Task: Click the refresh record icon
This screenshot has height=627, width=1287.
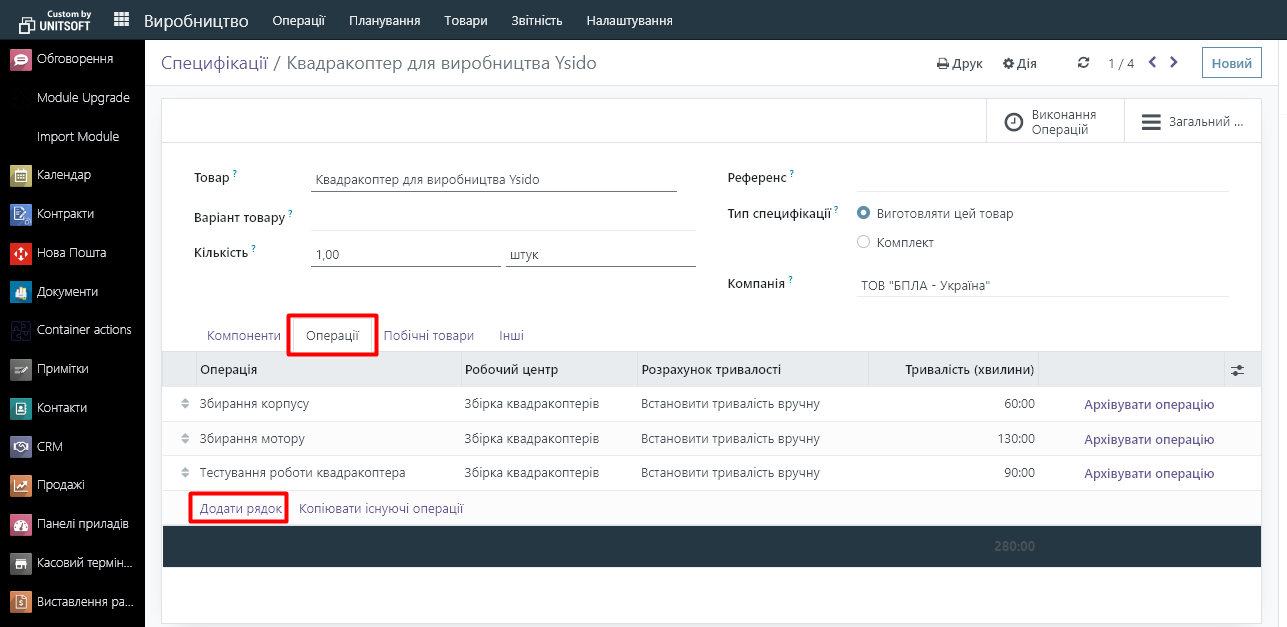Action: [x=1083, y=63]
